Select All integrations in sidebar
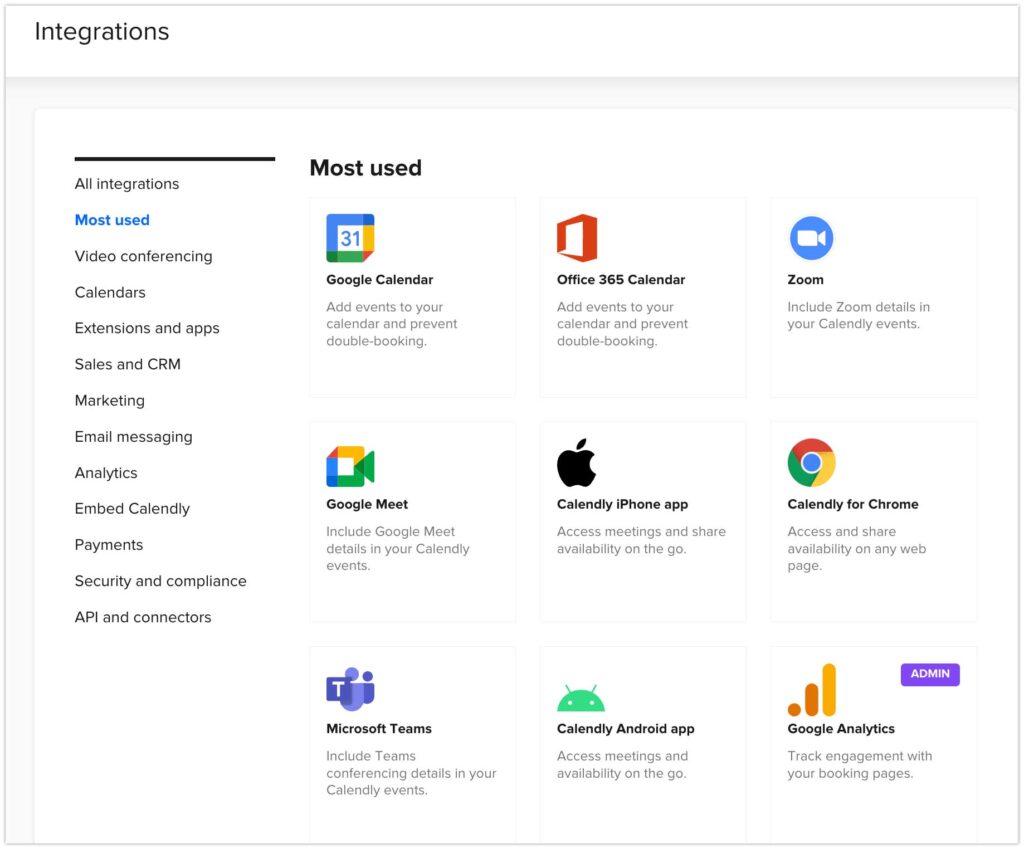The width and height of the screenshot is (1024, 849). 127,184
